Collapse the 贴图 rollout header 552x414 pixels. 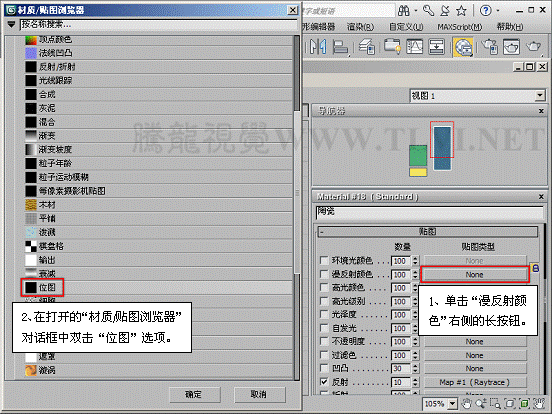pyautogui.click(x=428, y=232)
